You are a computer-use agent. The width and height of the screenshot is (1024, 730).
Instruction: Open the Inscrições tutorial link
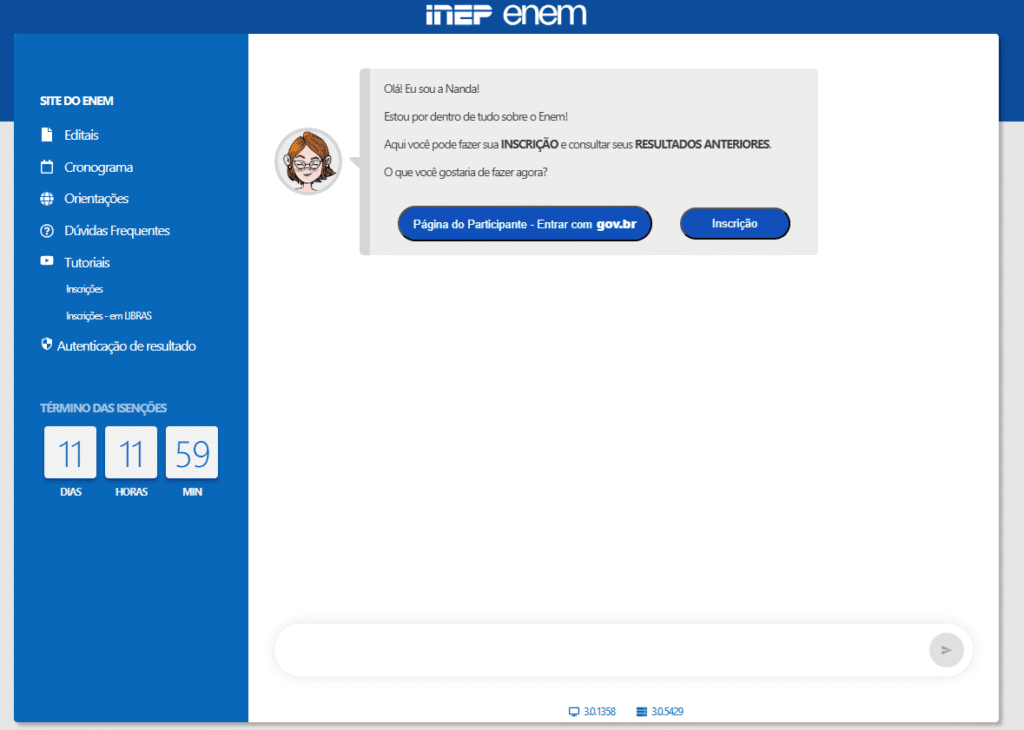(84, 289)
